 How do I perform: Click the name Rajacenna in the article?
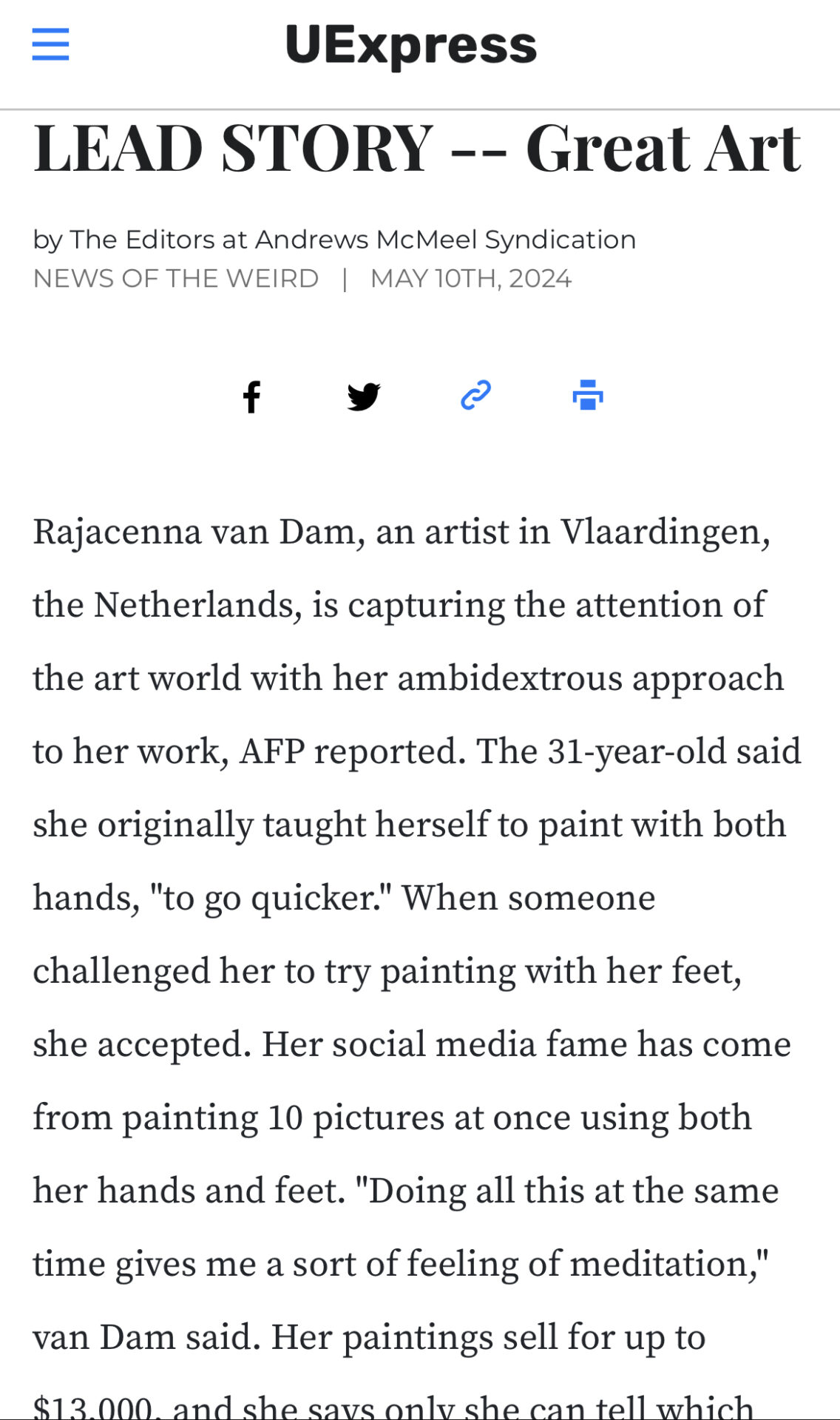click(117, 532)
